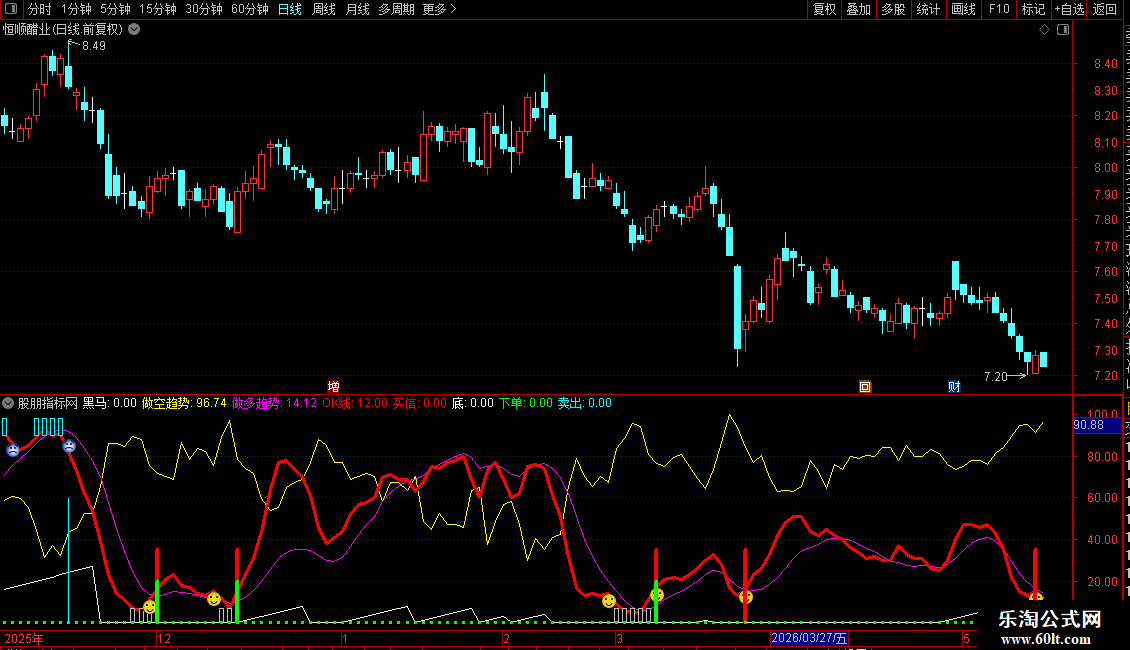Add stock via +自选 button

(x=1069, y=9)
